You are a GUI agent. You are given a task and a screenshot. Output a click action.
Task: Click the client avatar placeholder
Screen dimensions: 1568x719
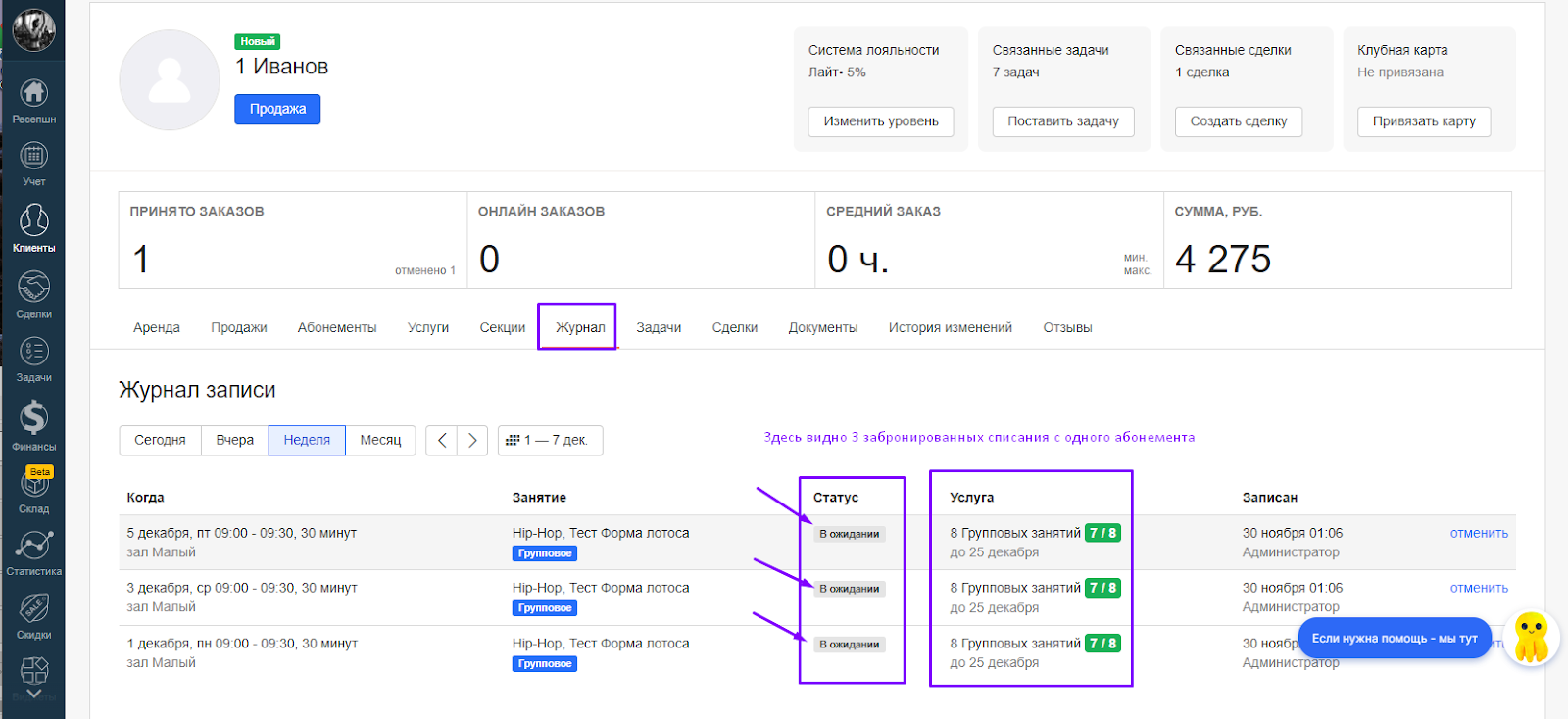click(x=170, y=80)
